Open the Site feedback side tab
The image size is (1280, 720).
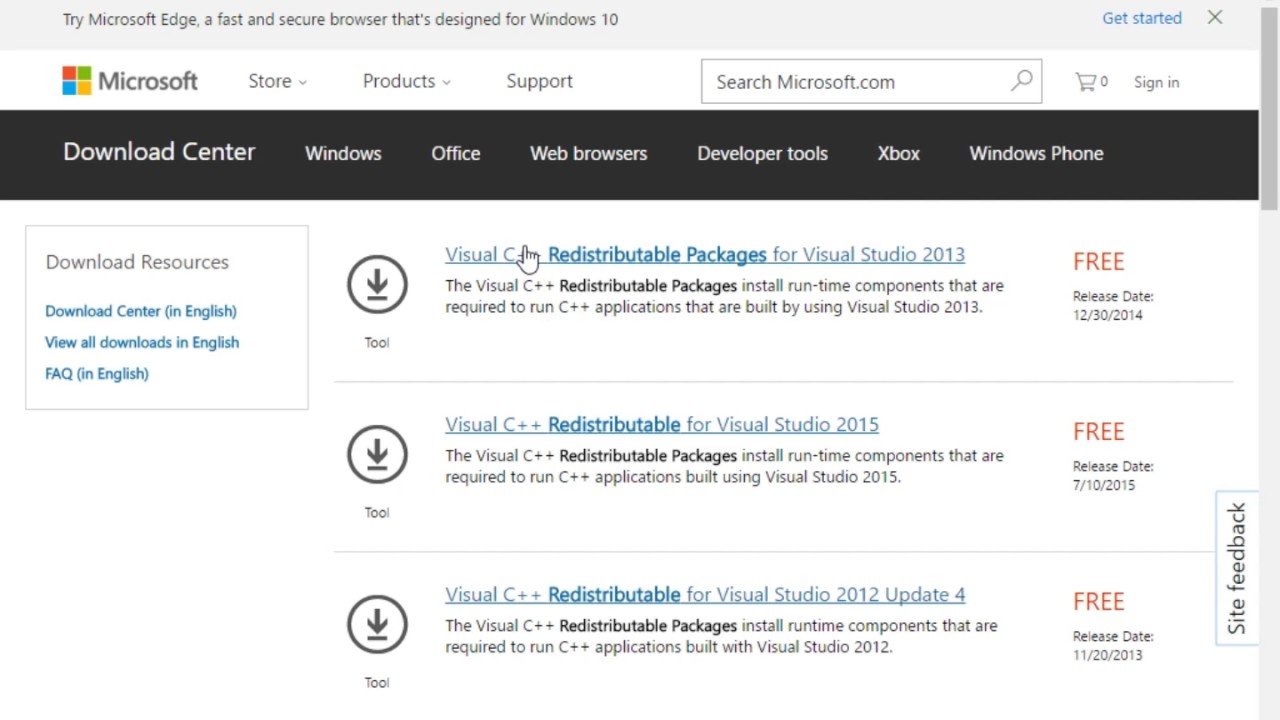(1237, 568)
